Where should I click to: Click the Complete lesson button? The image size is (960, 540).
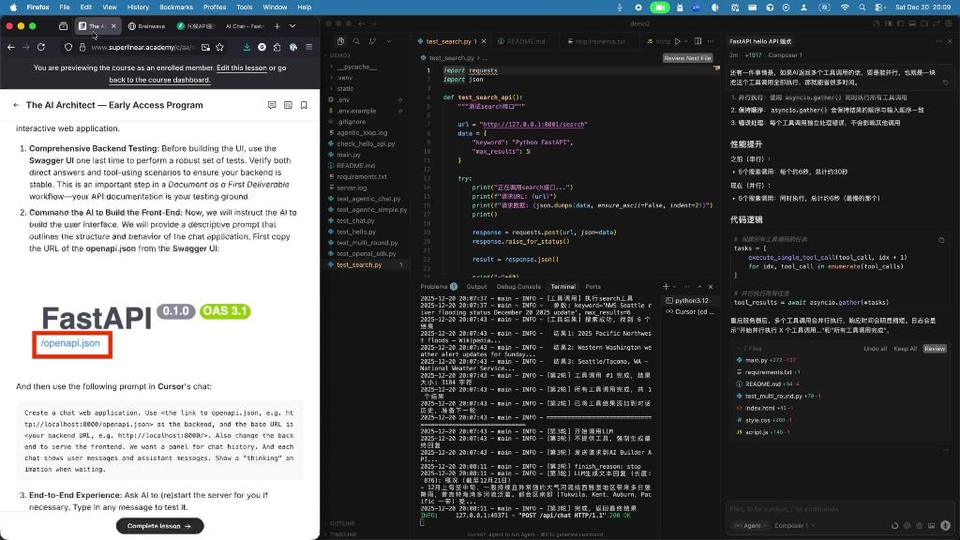point(160,526)
